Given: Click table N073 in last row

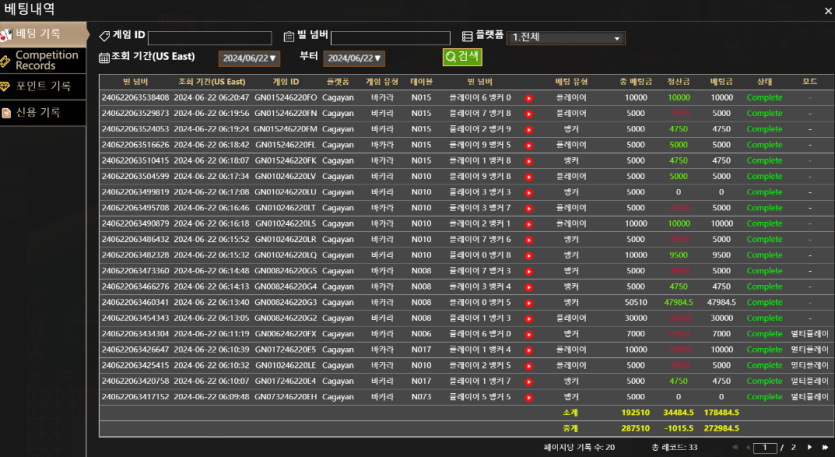Looking at the screenshot, I should pos(421,397).
